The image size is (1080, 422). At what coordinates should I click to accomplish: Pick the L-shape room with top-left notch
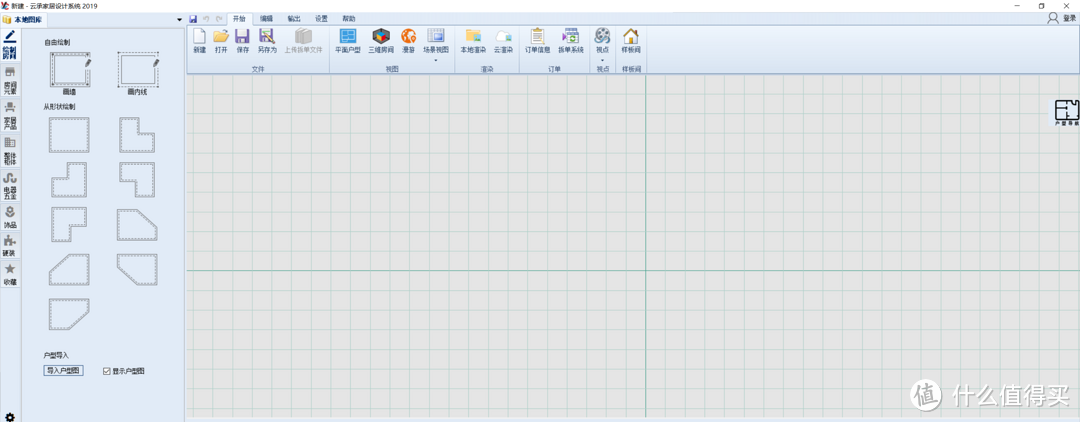[x=69, y=180]
